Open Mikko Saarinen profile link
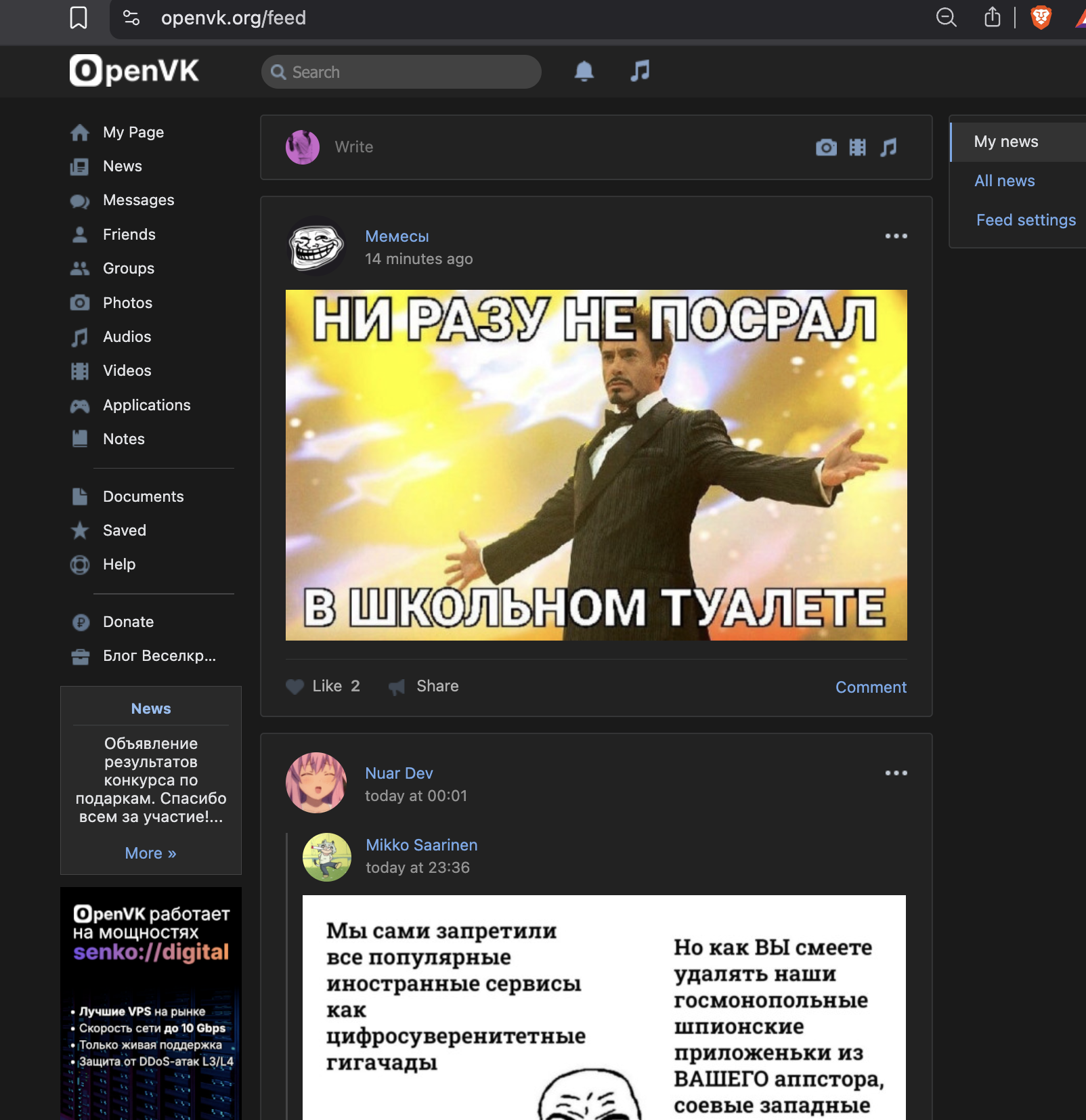 point(421,846)
